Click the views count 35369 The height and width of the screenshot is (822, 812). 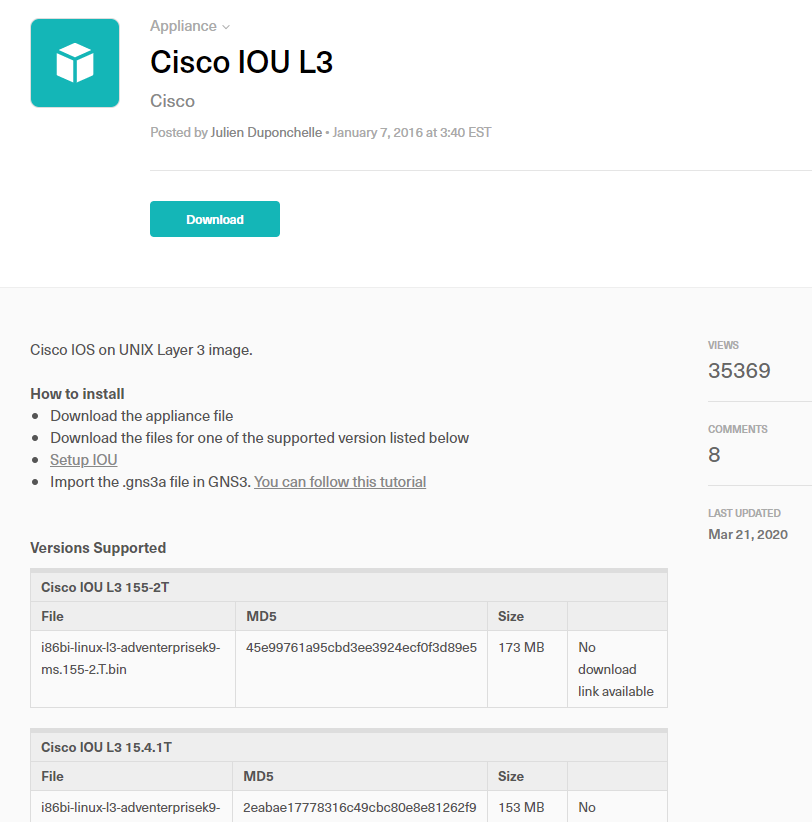pyautogui.click(x=739, y=371)
